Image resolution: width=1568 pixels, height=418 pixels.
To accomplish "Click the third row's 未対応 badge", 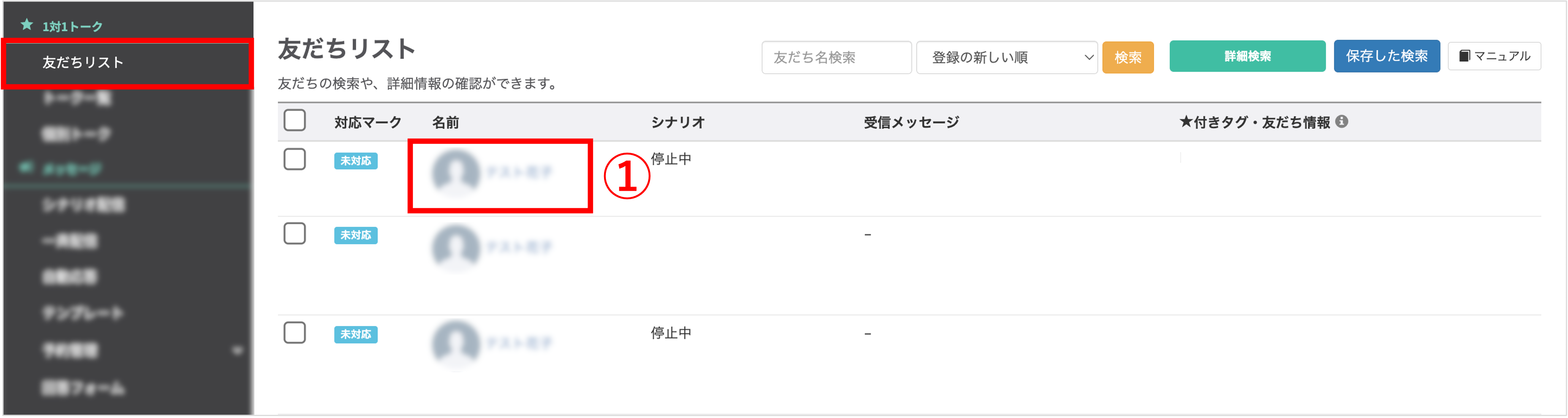I will coord(355,334).
